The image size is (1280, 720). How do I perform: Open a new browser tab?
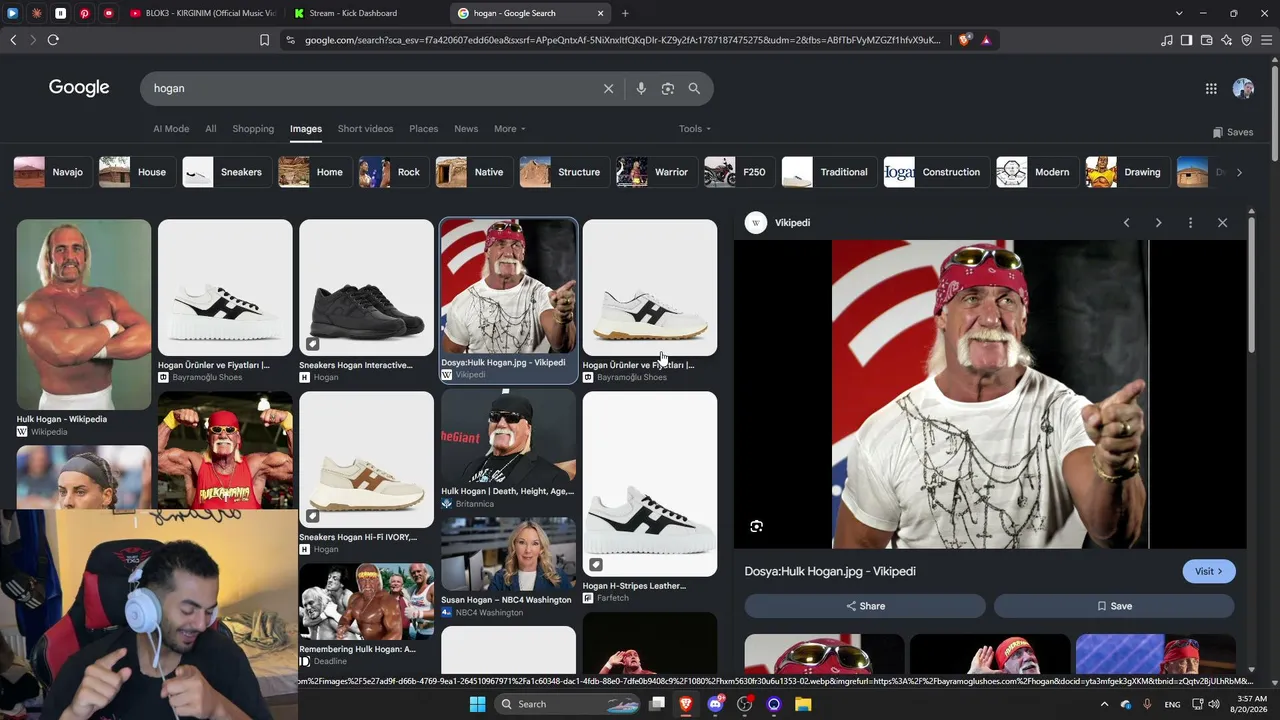click(625, 13)
